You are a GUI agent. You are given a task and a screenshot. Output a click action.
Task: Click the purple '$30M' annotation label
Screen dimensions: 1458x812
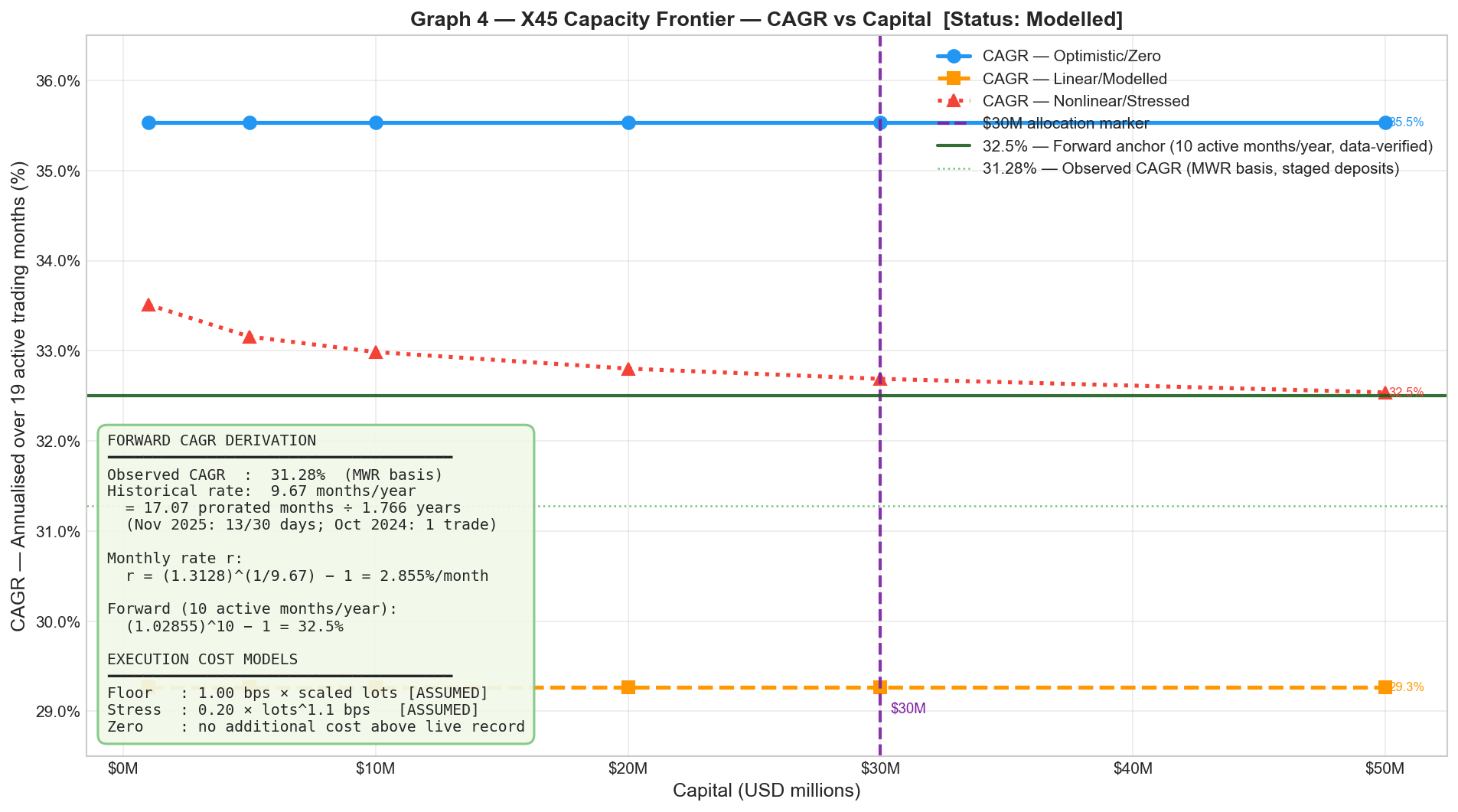coord(908,709)
